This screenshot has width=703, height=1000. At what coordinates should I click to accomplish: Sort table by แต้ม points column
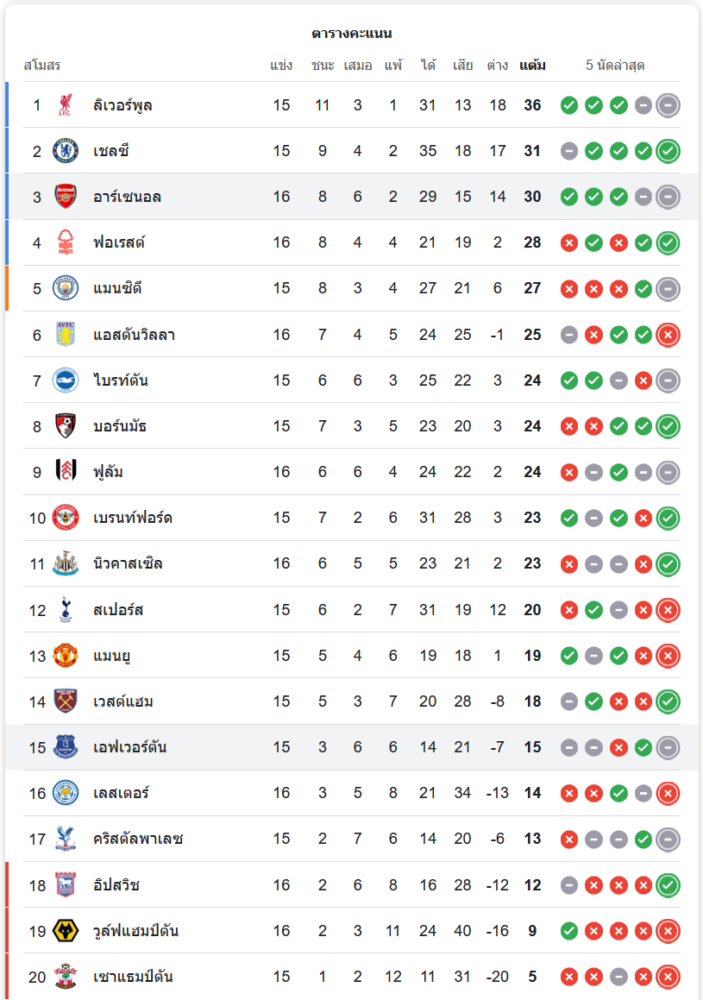pos(532,66)
